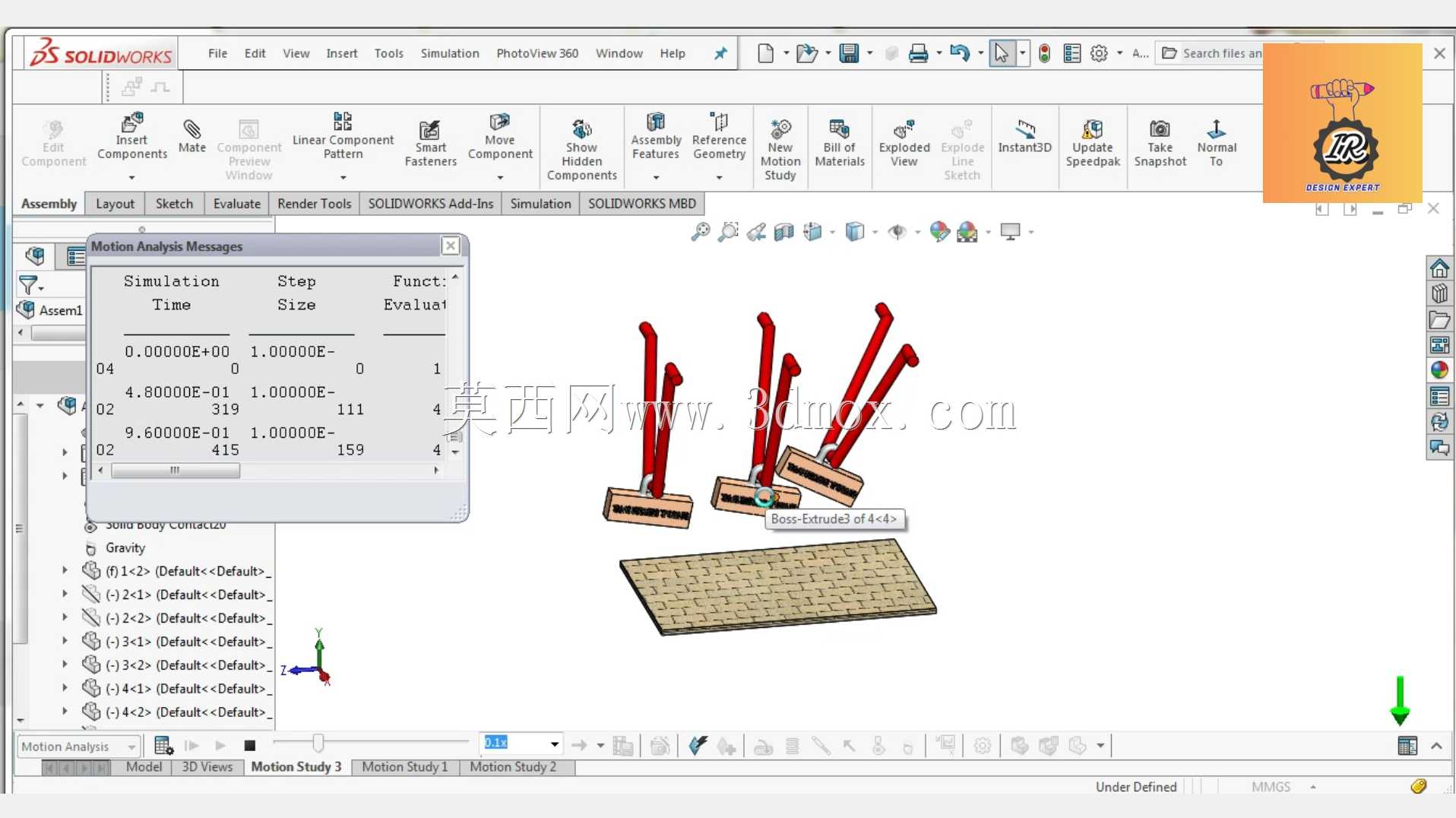This screenshot has height=818, width=1456.
Task: Expand the (-) 2<1> component
Action: click(x=65, y=594)
